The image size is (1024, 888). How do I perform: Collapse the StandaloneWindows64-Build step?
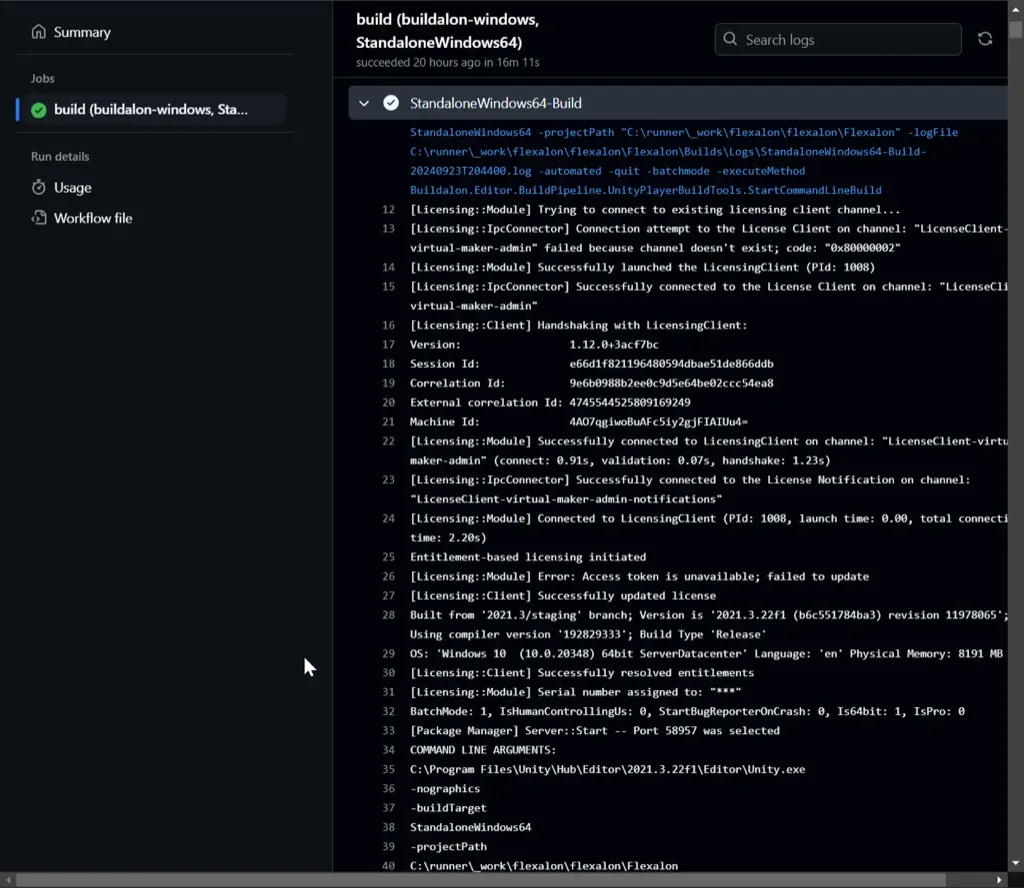tap(364, 103)
